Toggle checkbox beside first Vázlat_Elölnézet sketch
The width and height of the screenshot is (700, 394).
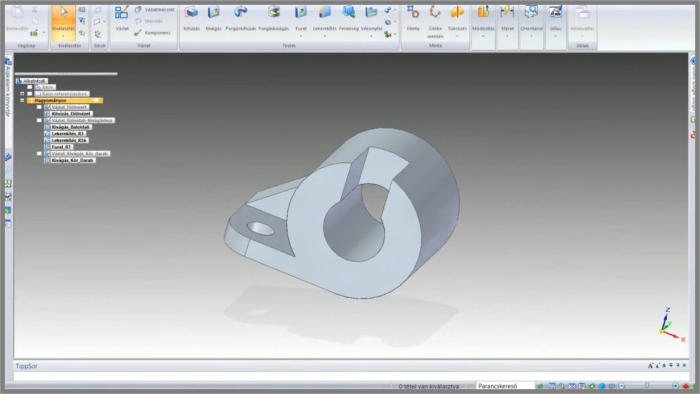[39, 107]
